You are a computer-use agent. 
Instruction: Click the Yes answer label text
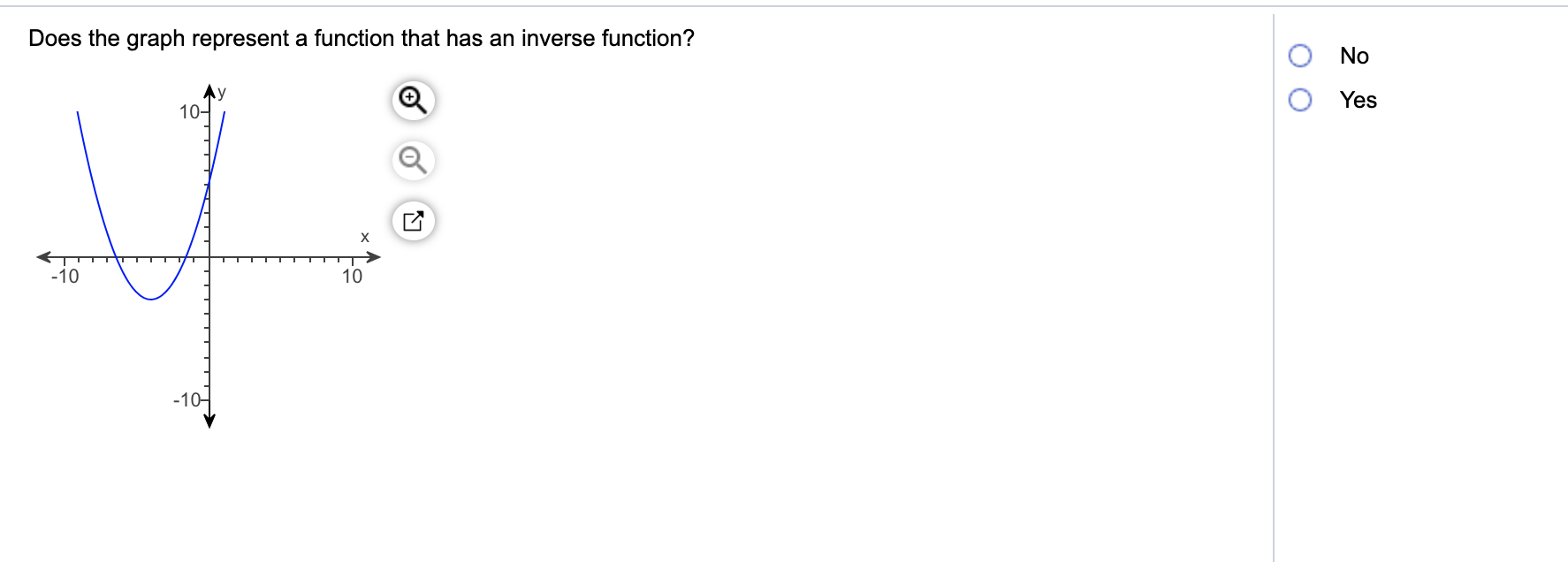tap(1358, 100)
